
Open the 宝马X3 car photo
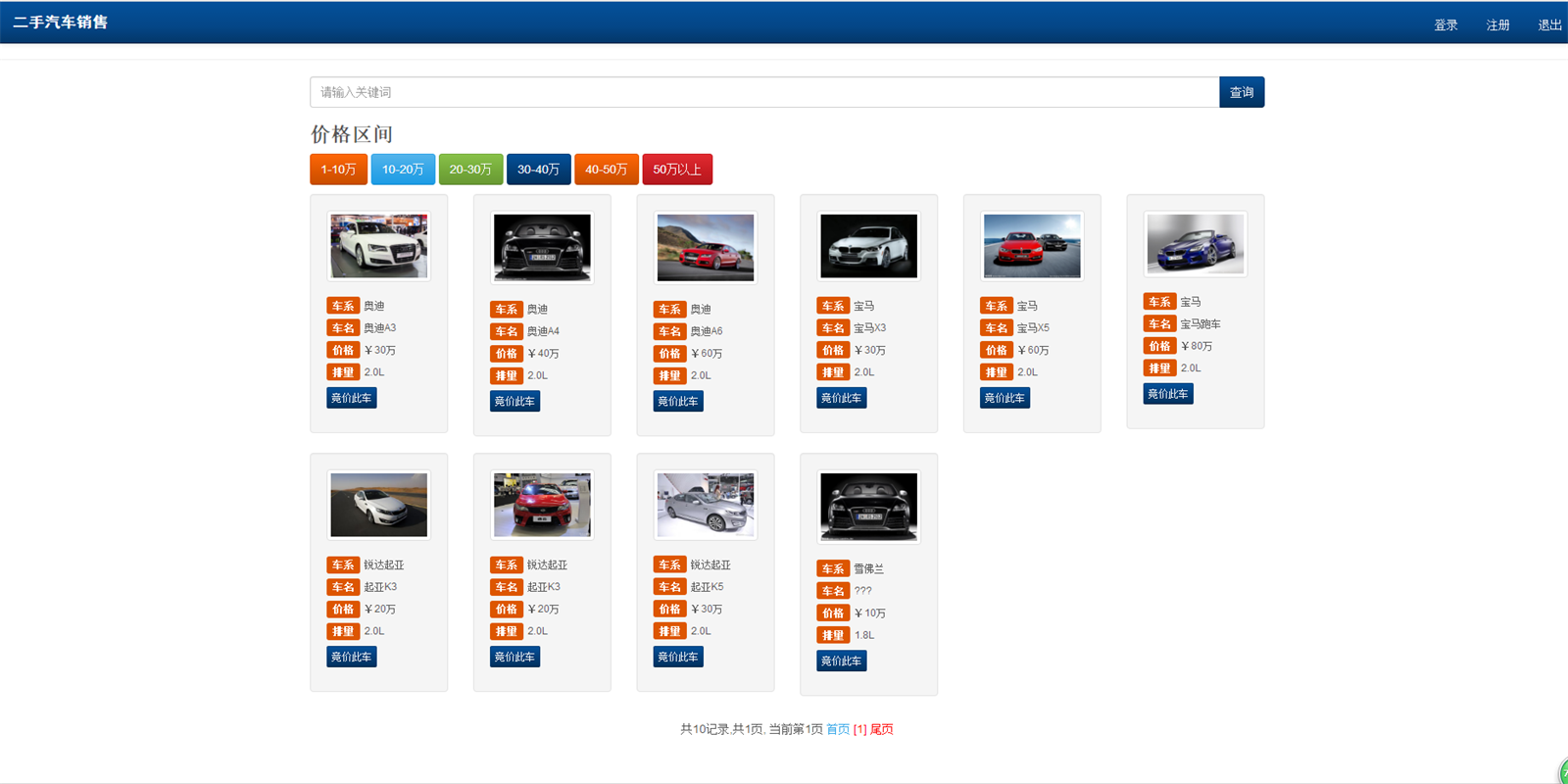pyautogui.click(x=869, y=246)
